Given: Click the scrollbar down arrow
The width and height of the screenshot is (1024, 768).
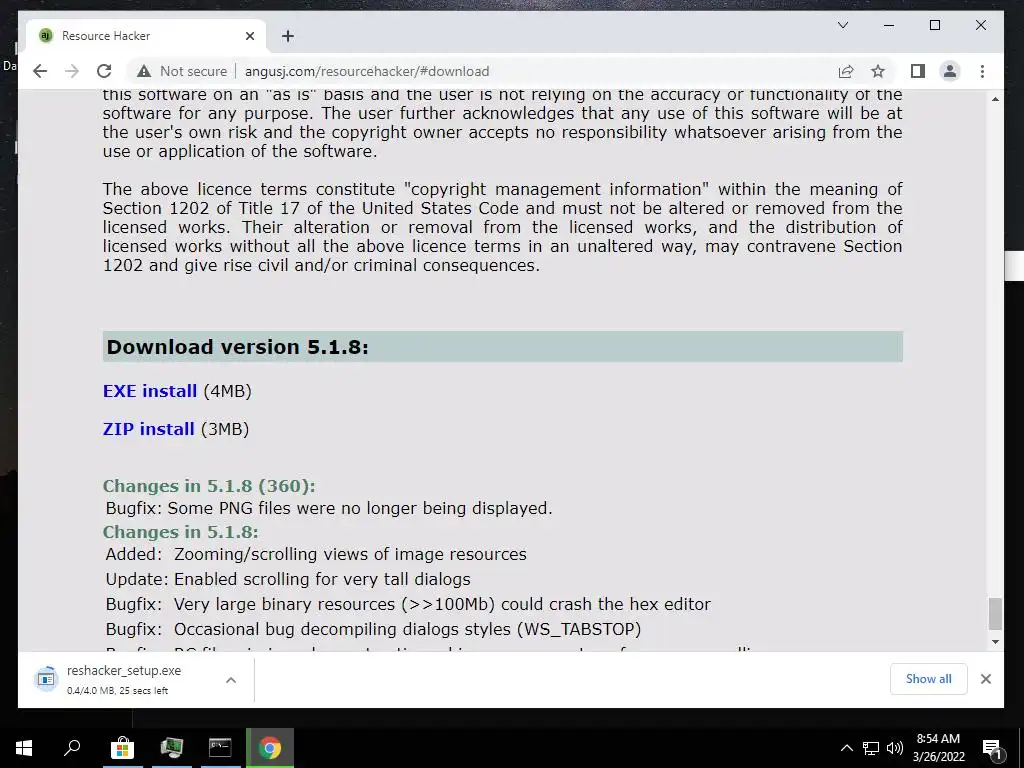Looking at the screenshot, I should click(x=995, y=642).
